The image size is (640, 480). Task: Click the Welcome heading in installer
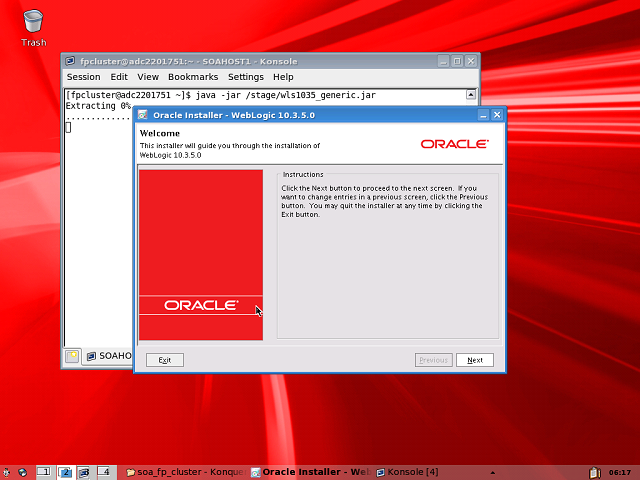pos(160,133)
